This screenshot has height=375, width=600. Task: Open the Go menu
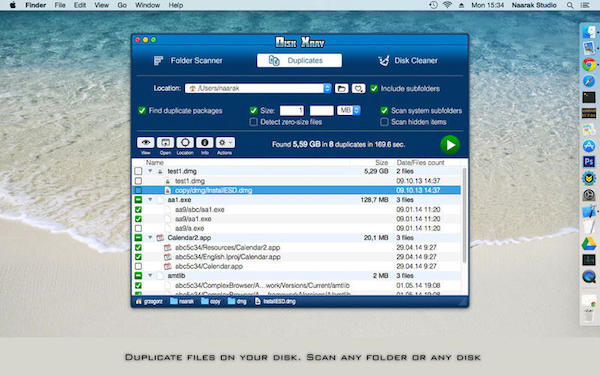point(122,5)
